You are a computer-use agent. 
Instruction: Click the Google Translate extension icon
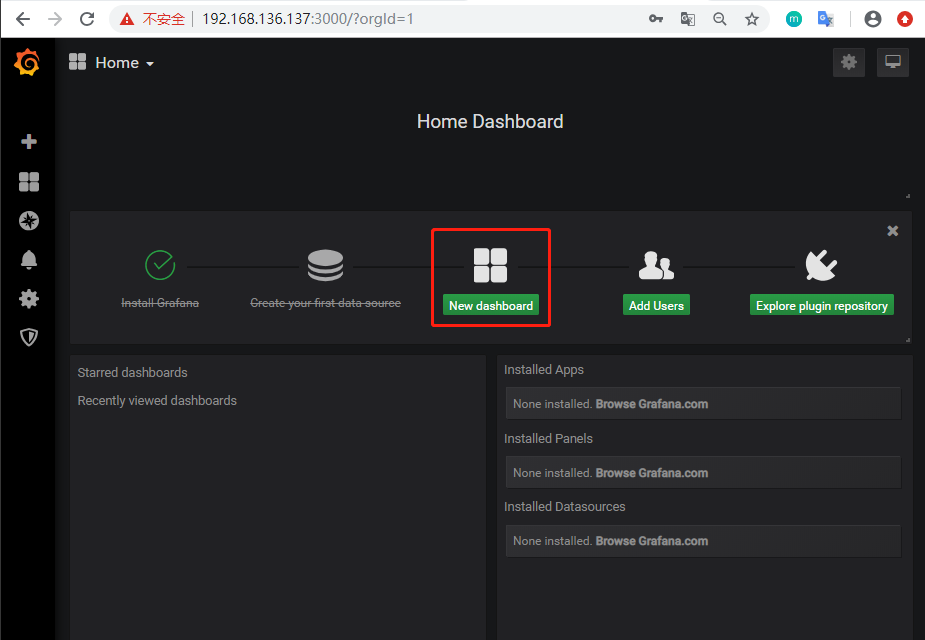(x=825, y=19)
